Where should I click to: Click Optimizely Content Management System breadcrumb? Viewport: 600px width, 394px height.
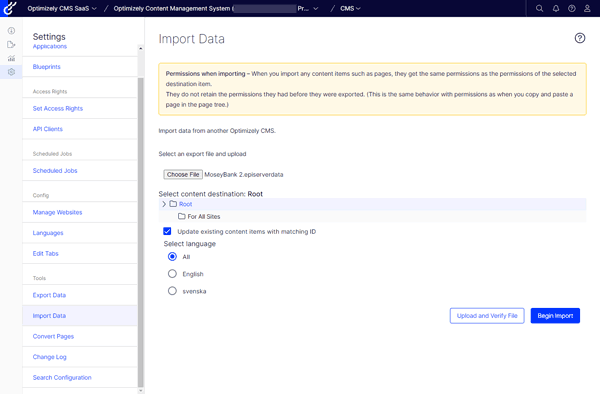tap(172, 8)
